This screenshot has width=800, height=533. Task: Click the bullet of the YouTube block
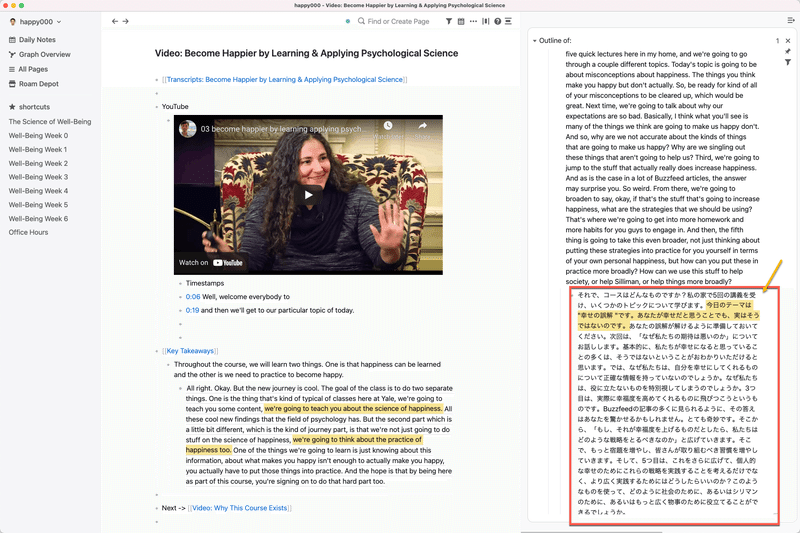157,107
